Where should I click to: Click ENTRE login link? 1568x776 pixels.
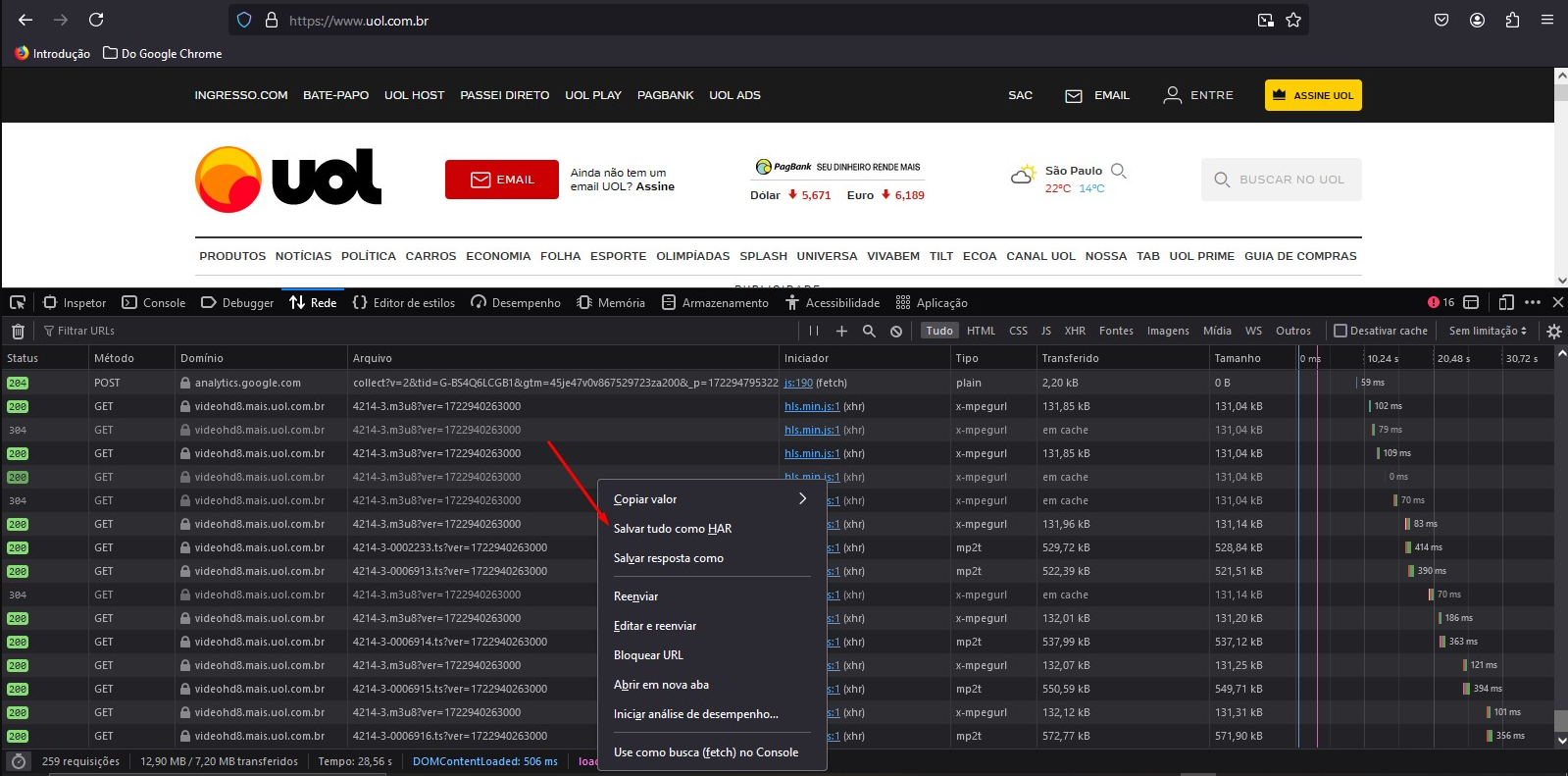1198,95
